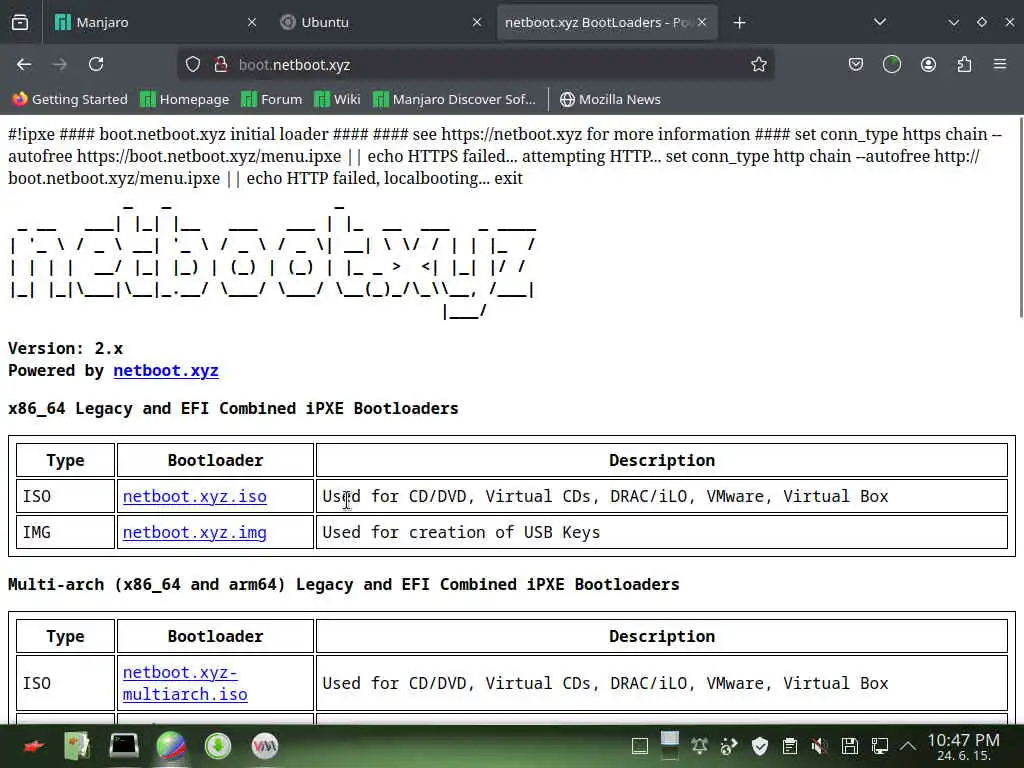Close the Ubuntu tab

(477, 23)
